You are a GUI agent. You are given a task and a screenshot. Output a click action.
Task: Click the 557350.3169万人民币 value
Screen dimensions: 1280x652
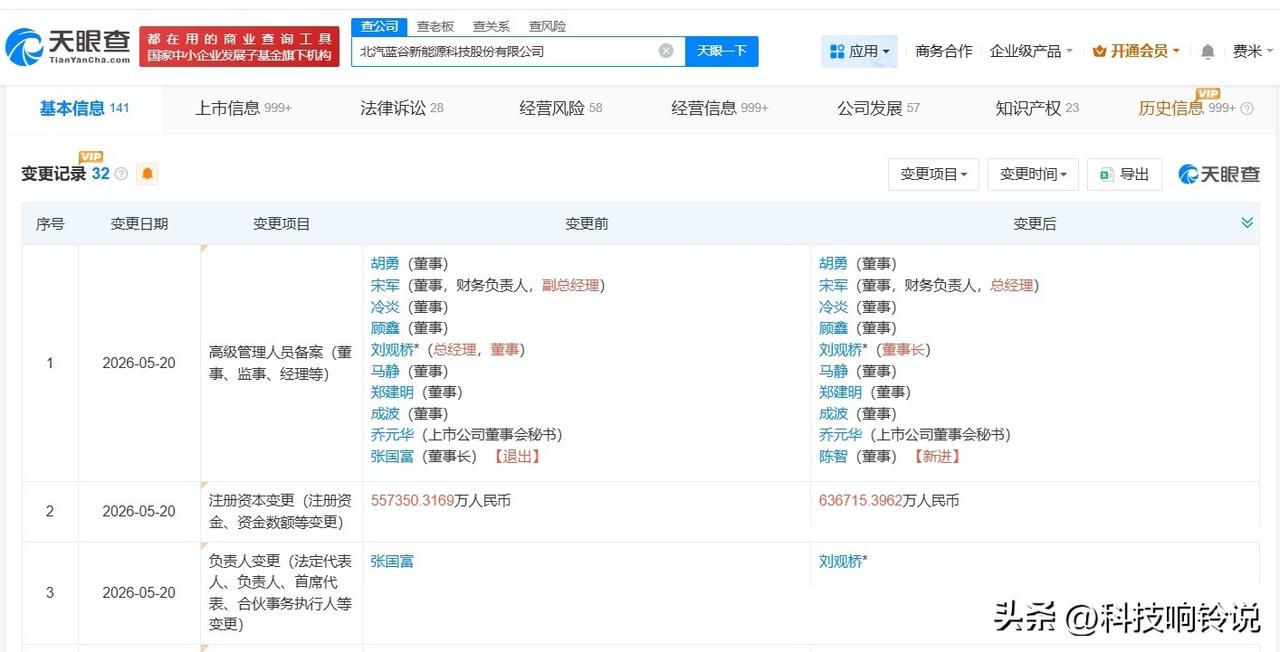pyautogui.click(x=440, y=500)
